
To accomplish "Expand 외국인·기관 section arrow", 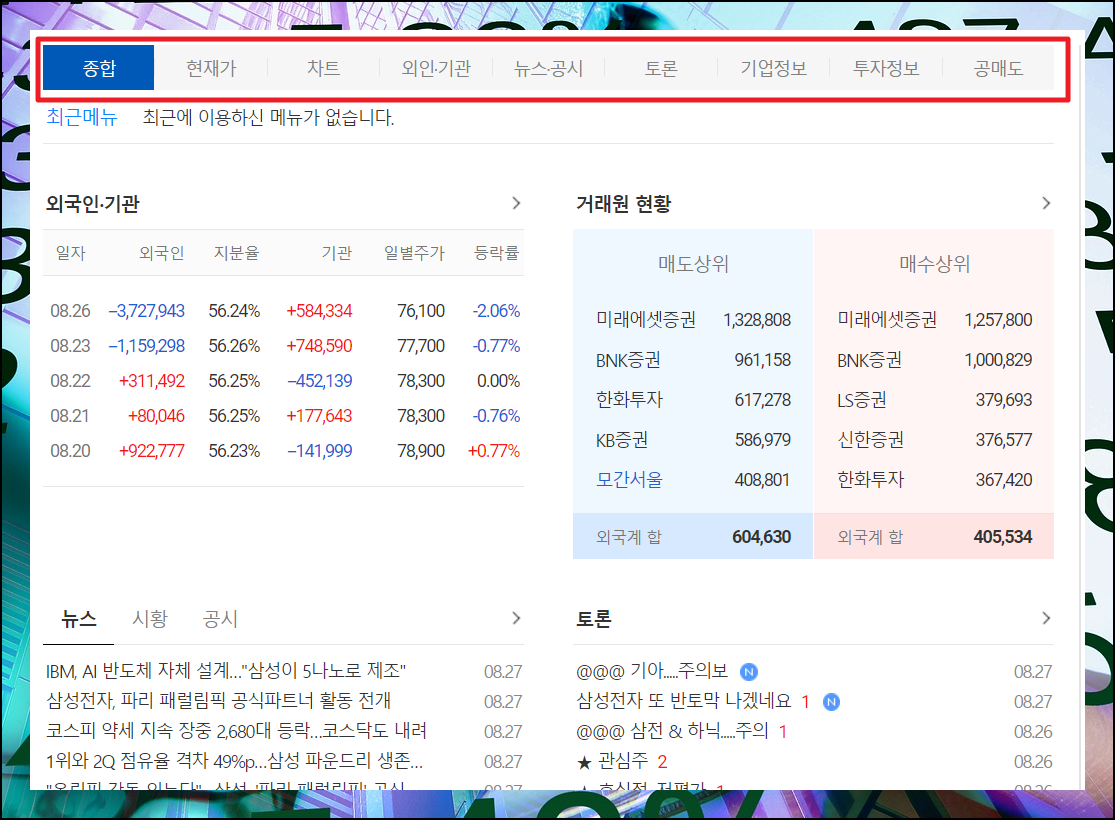I will (x=516, y=203).
